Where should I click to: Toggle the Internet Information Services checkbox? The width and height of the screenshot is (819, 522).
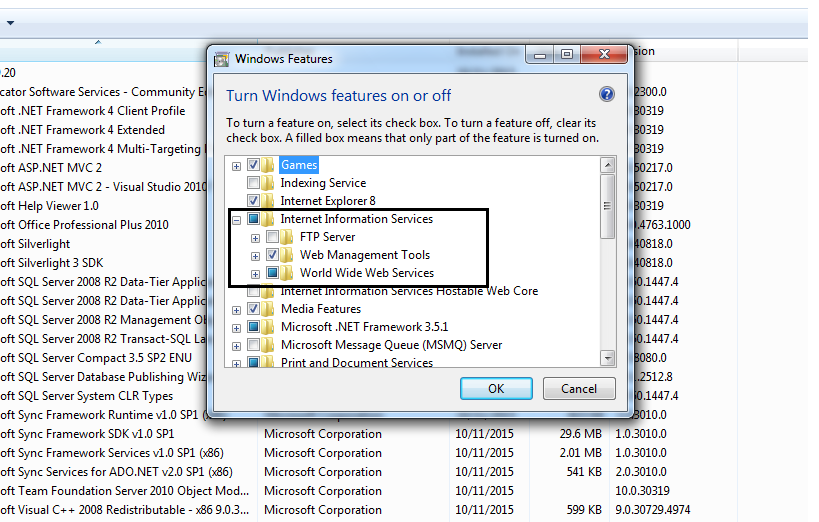click(x=253, y=219)
